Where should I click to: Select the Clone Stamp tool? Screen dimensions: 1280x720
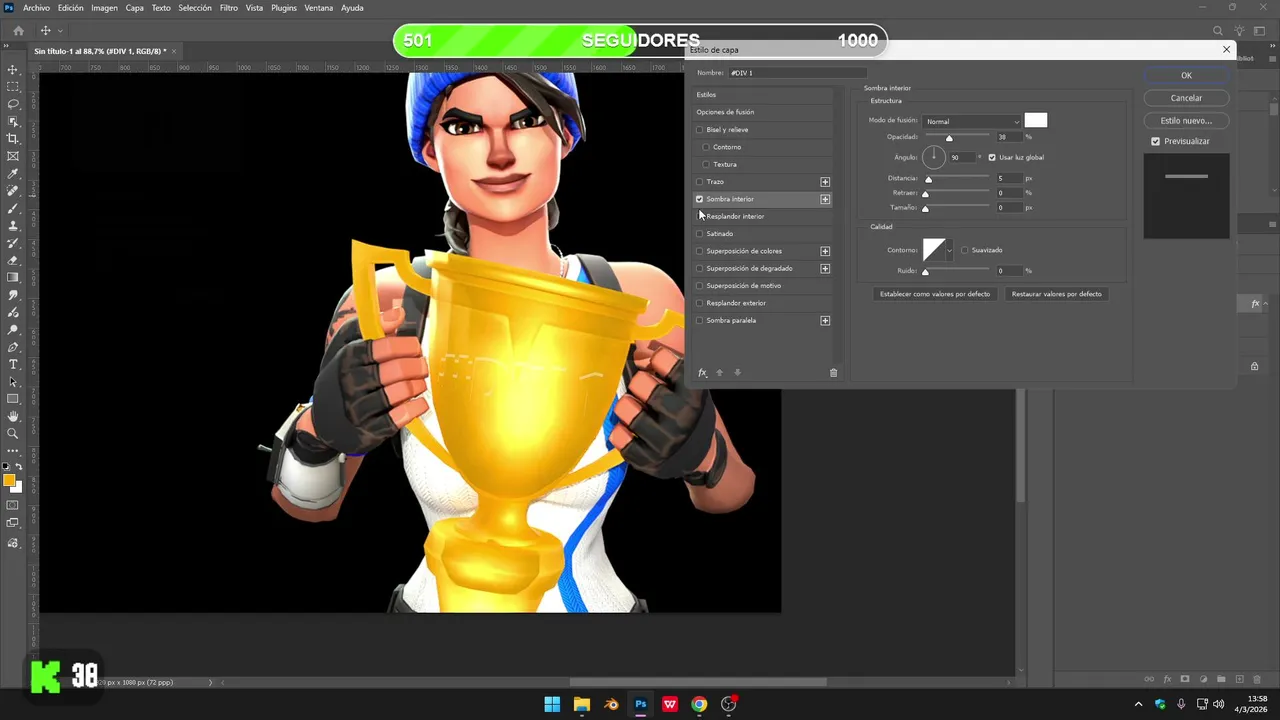point(13,226)
